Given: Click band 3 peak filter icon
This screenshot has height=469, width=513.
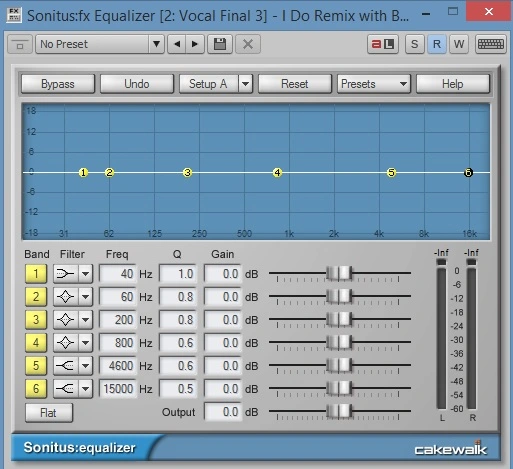Looking at the screenshot, I should click(66, 320).
